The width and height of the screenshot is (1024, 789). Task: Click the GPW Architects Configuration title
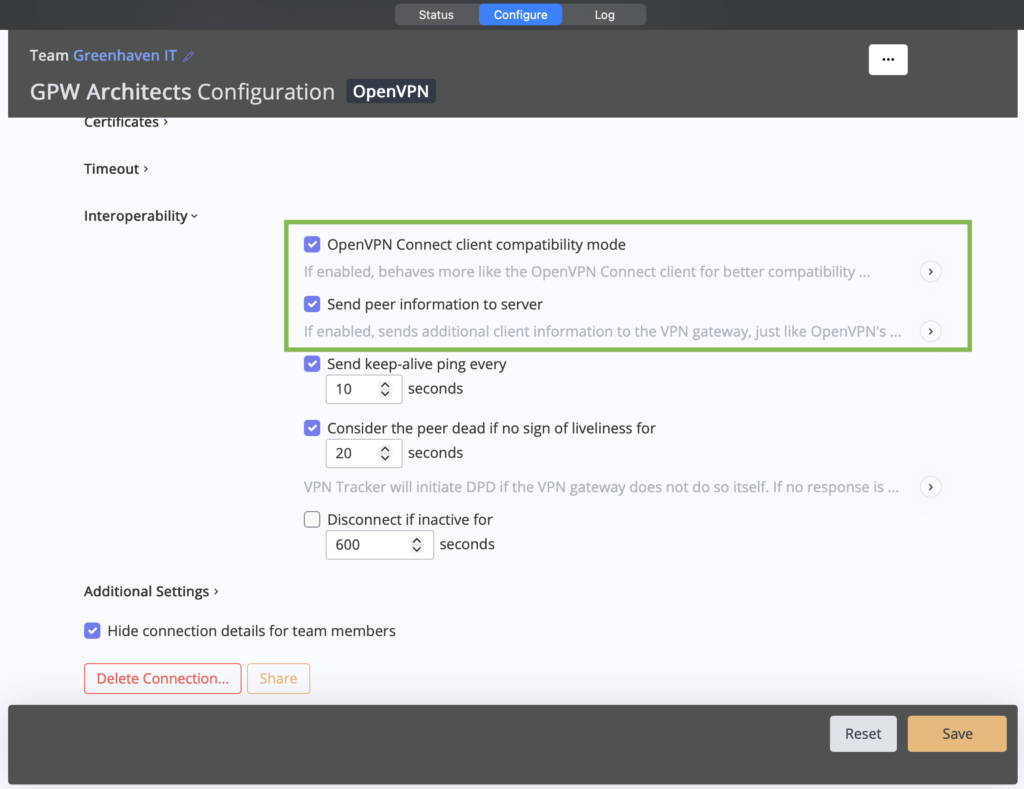pyautogui.click(x=182, y=92)
